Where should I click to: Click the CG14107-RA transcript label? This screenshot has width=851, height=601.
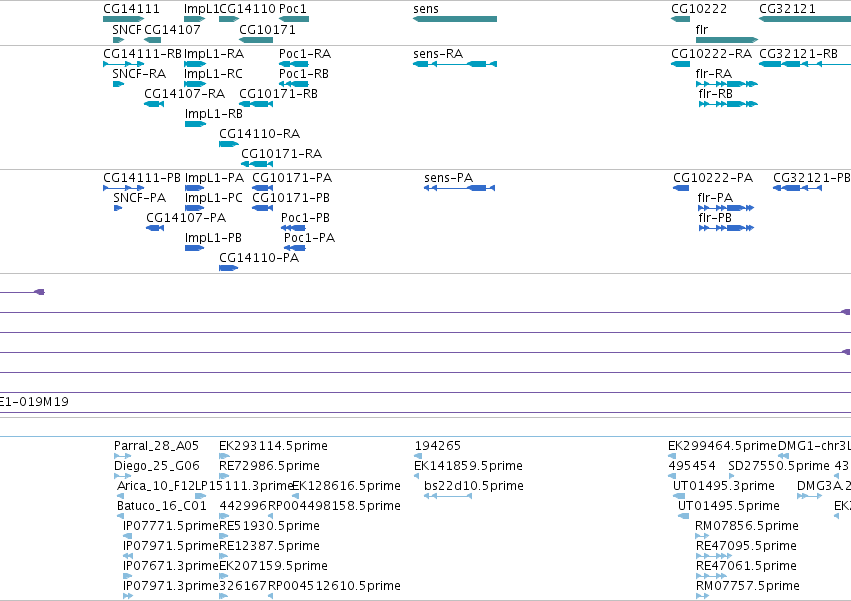click(185, 94)
